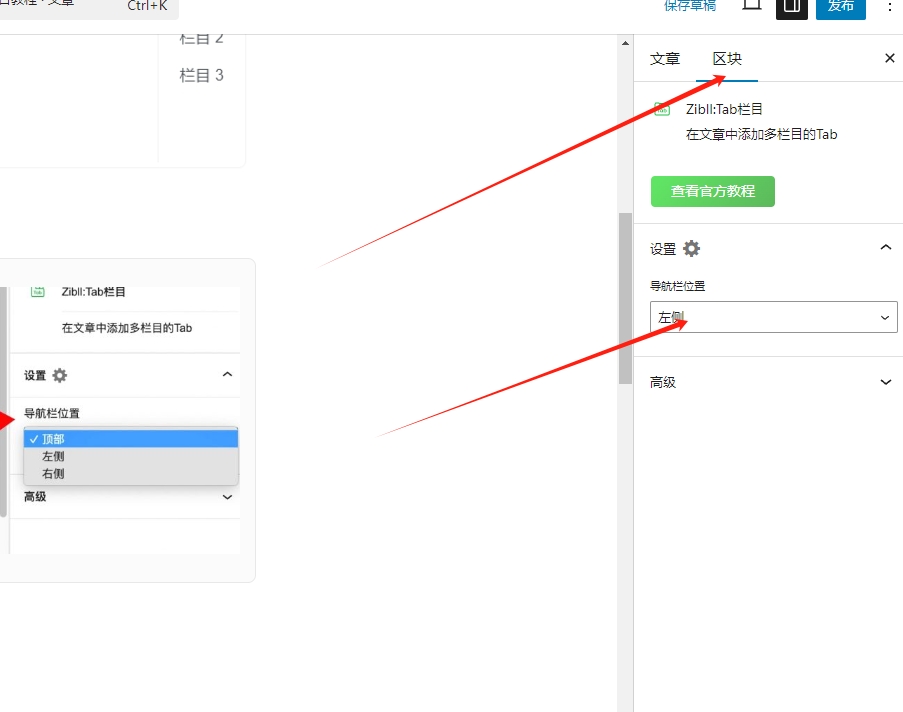The height and width of the screenshot is (712, 903).
Task: Expand the 高级 section
Action: [885, 382]
